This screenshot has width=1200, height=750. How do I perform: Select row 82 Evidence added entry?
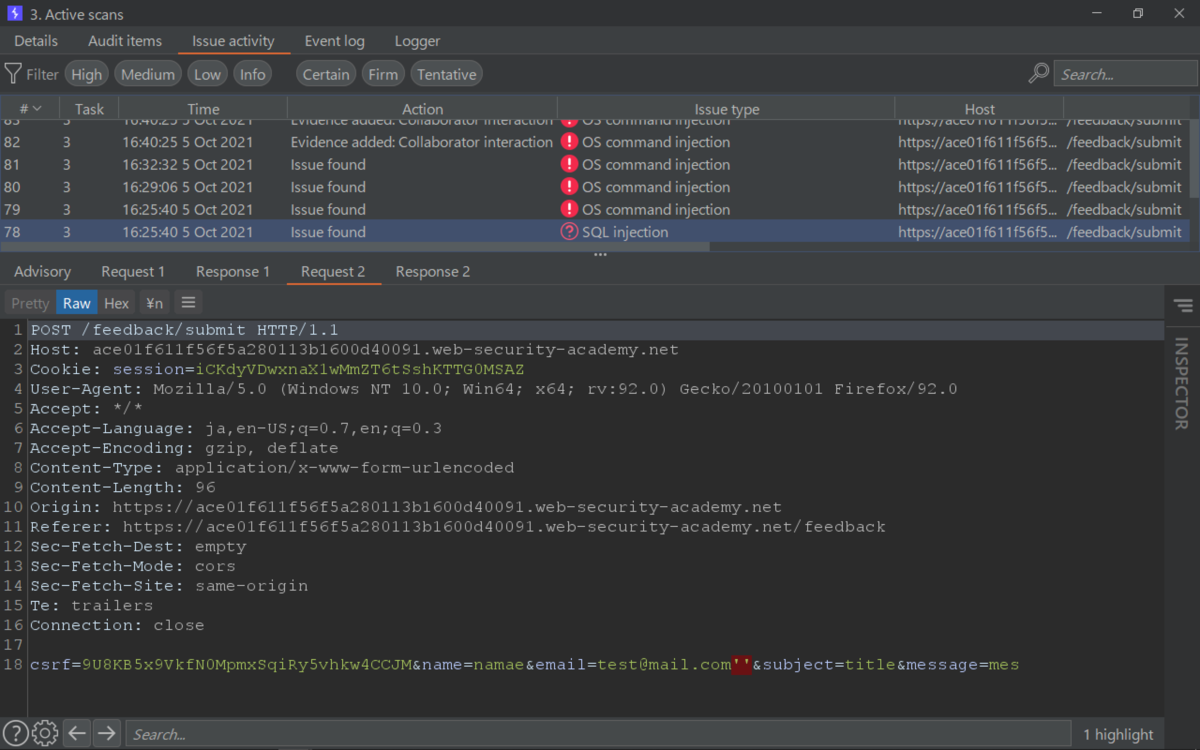coord(595,142)
